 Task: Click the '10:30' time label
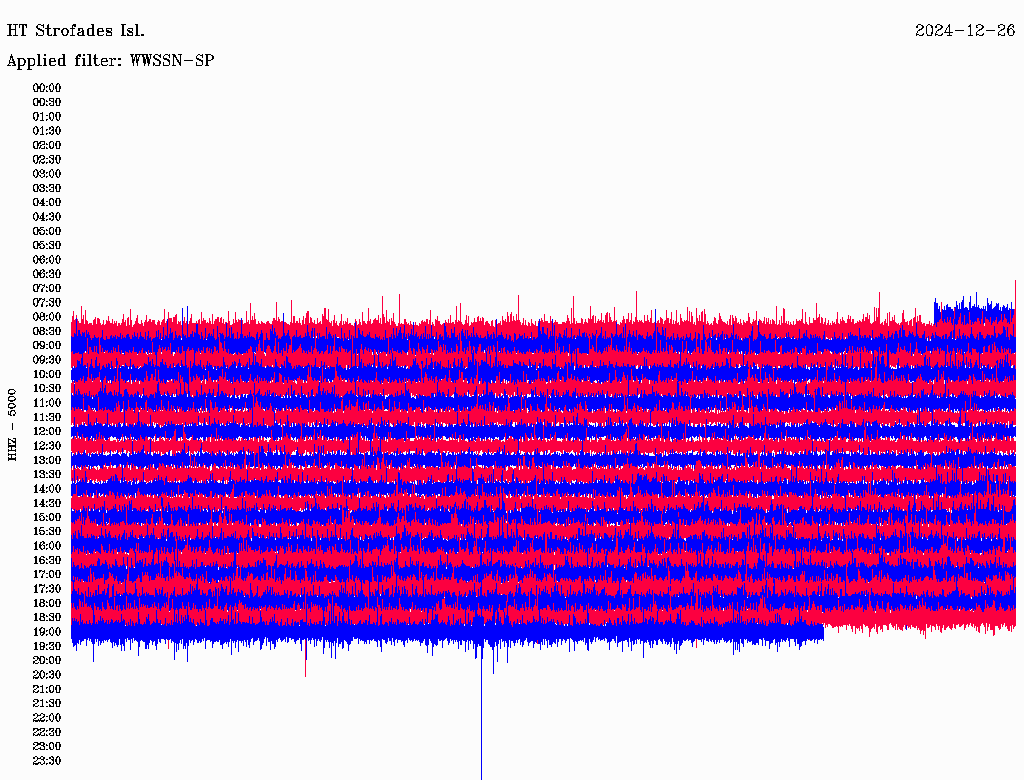[x=47, y=389]
